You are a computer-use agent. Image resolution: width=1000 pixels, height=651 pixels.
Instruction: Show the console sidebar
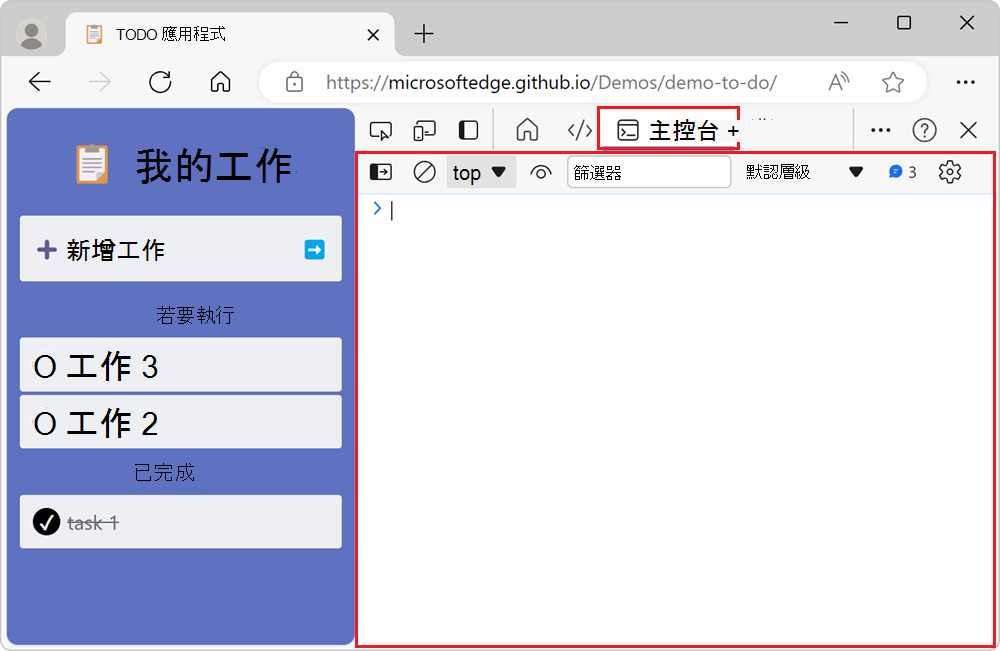381,171
